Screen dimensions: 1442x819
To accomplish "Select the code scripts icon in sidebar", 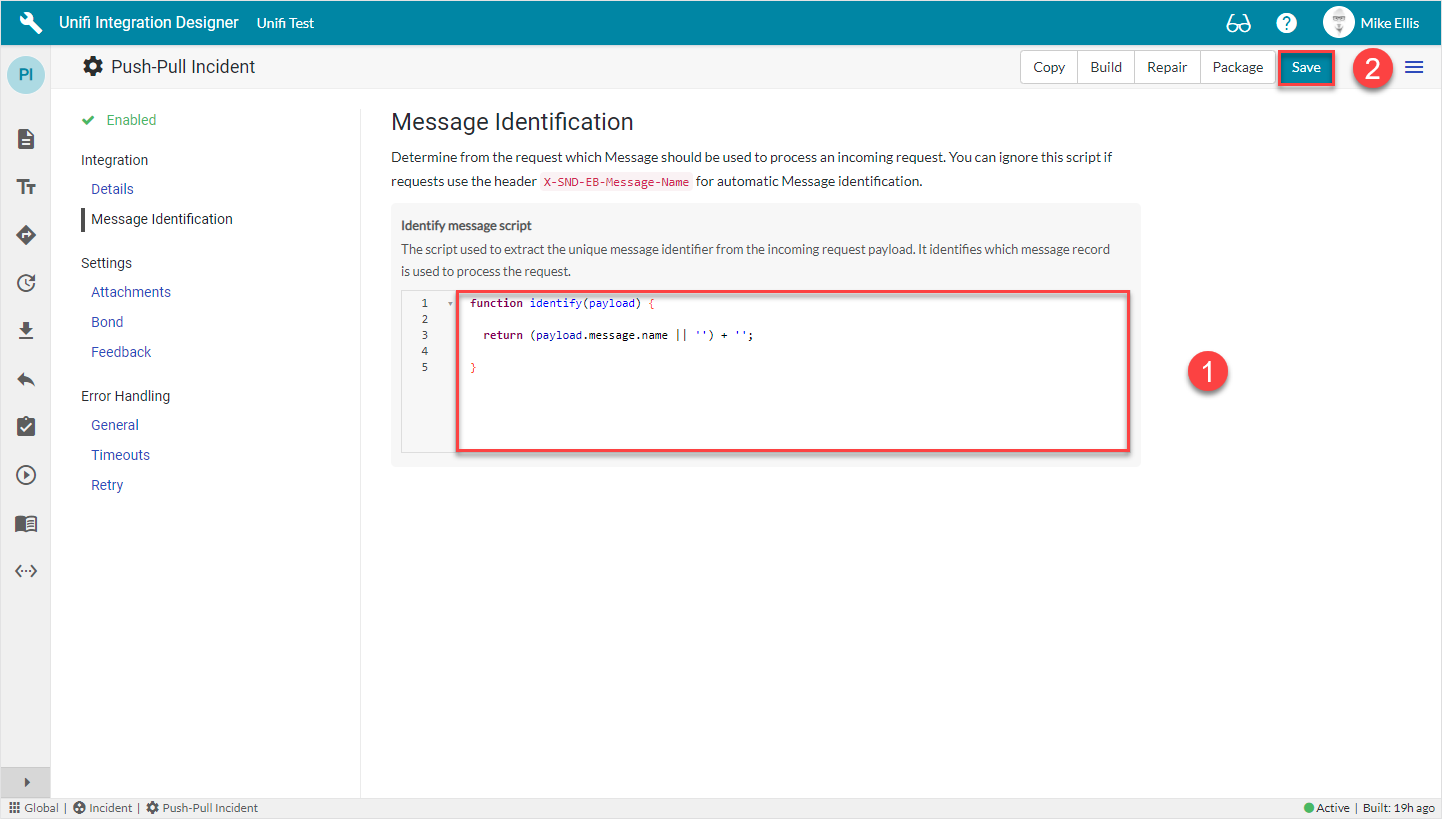I will 25,570.
